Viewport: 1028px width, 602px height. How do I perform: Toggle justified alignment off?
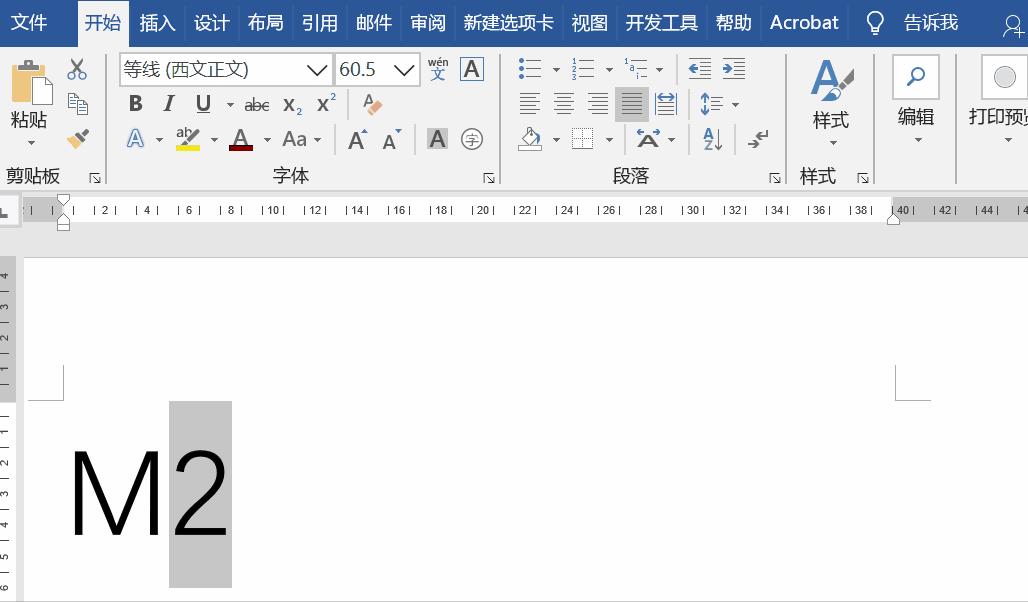[x=631, y=103]
